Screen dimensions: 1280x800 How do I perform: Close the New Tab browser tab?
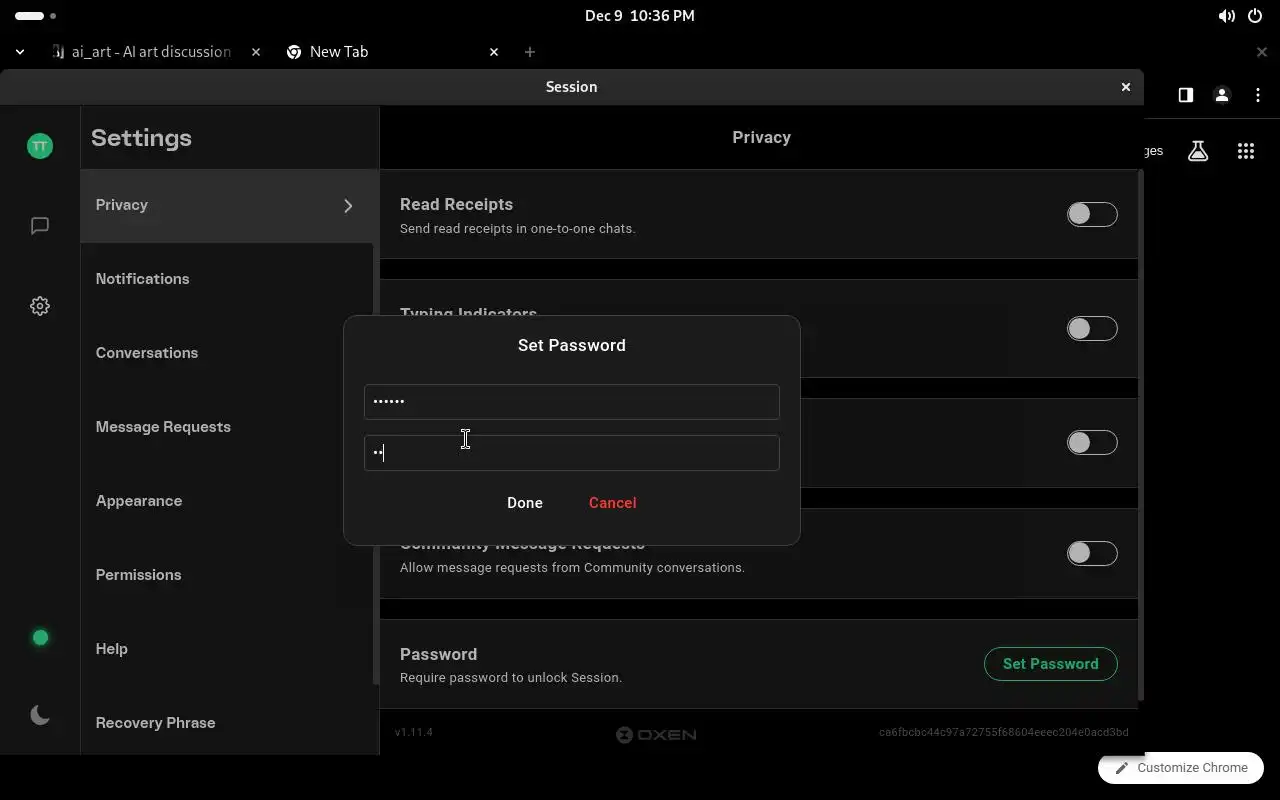[x=494, y=52]
